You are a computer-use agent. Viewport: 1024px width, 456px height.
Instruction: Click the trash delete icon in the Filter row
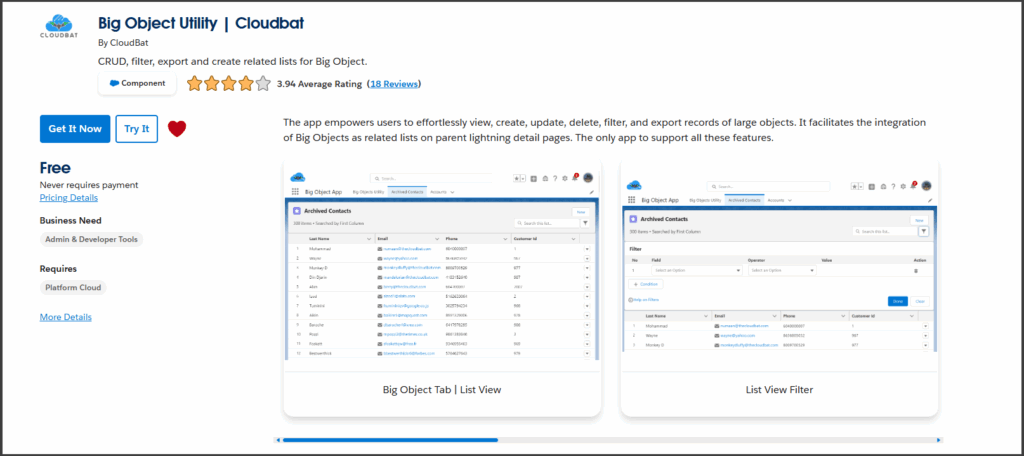coord(915,270)
